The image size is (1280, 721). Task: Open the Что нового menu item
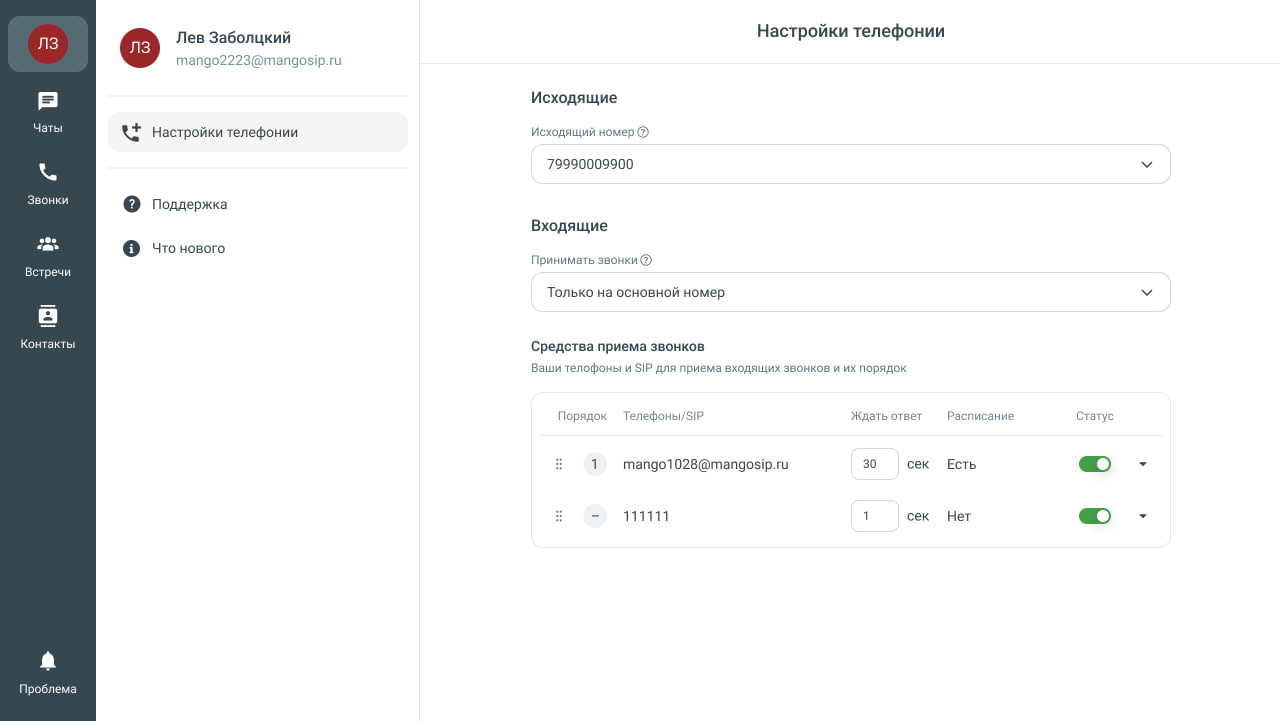188,248
